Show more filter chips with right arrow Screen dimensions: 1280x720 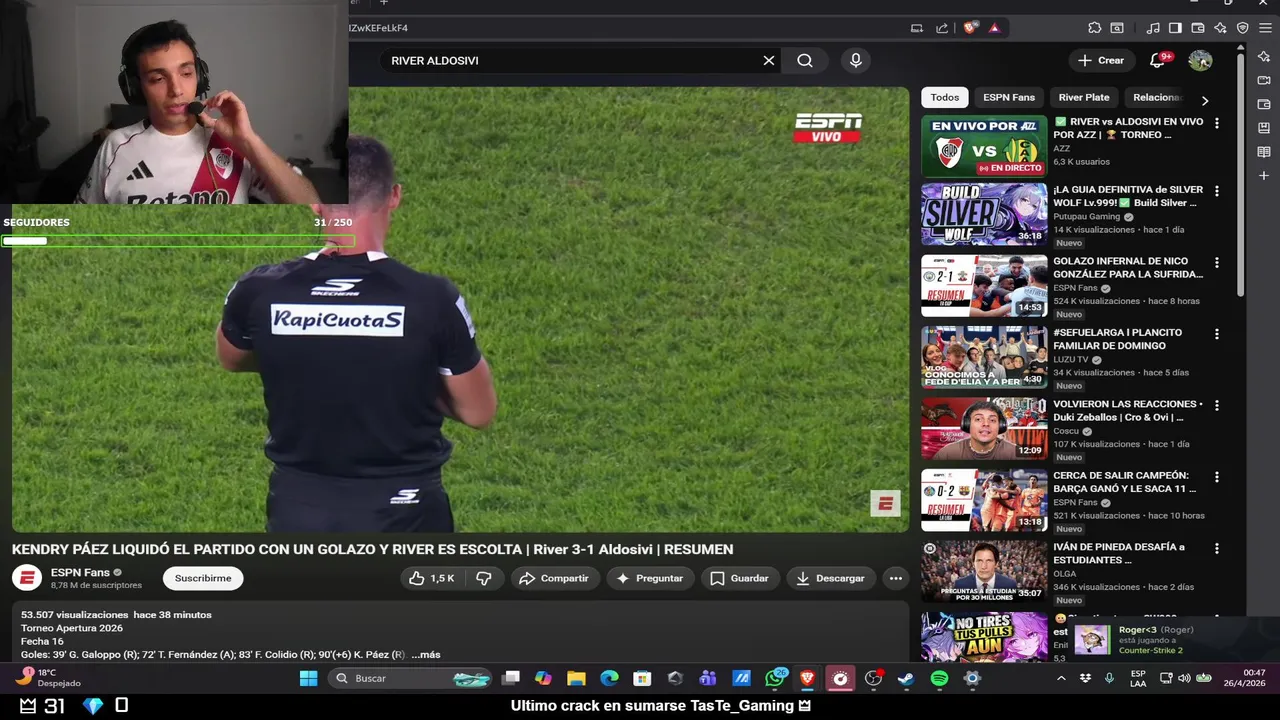pyautogui.click(x=1205, y=100)
